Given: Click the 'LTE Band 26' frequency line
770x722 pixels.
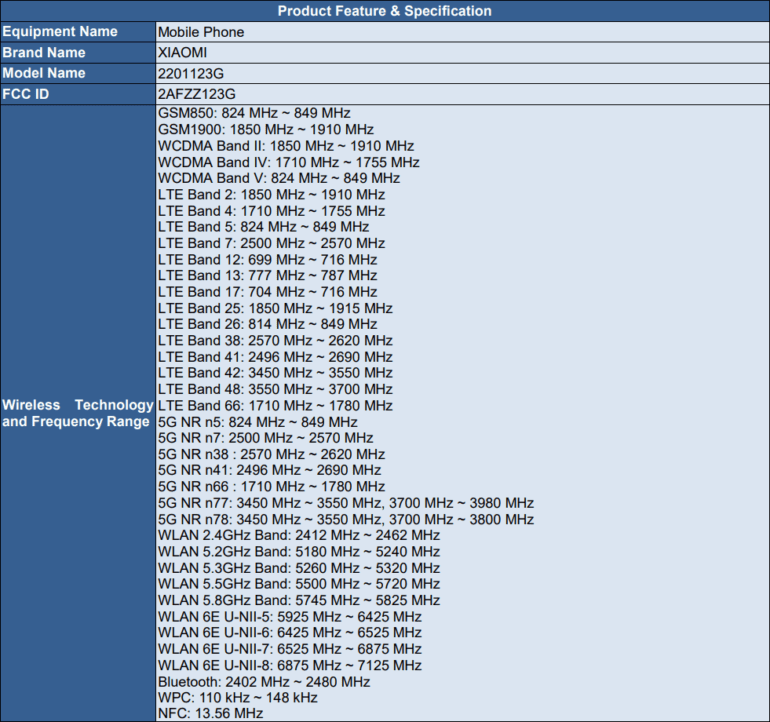Looking at the screenshot, I should coord(267,324).
